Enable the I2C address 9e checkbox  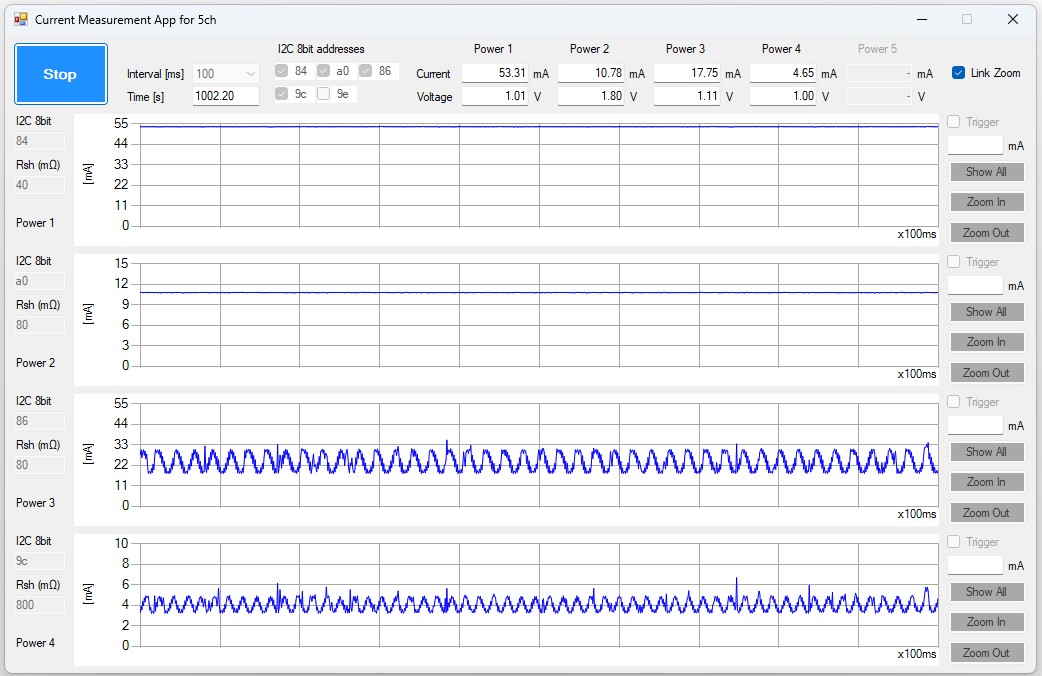(x=324, y=94)
